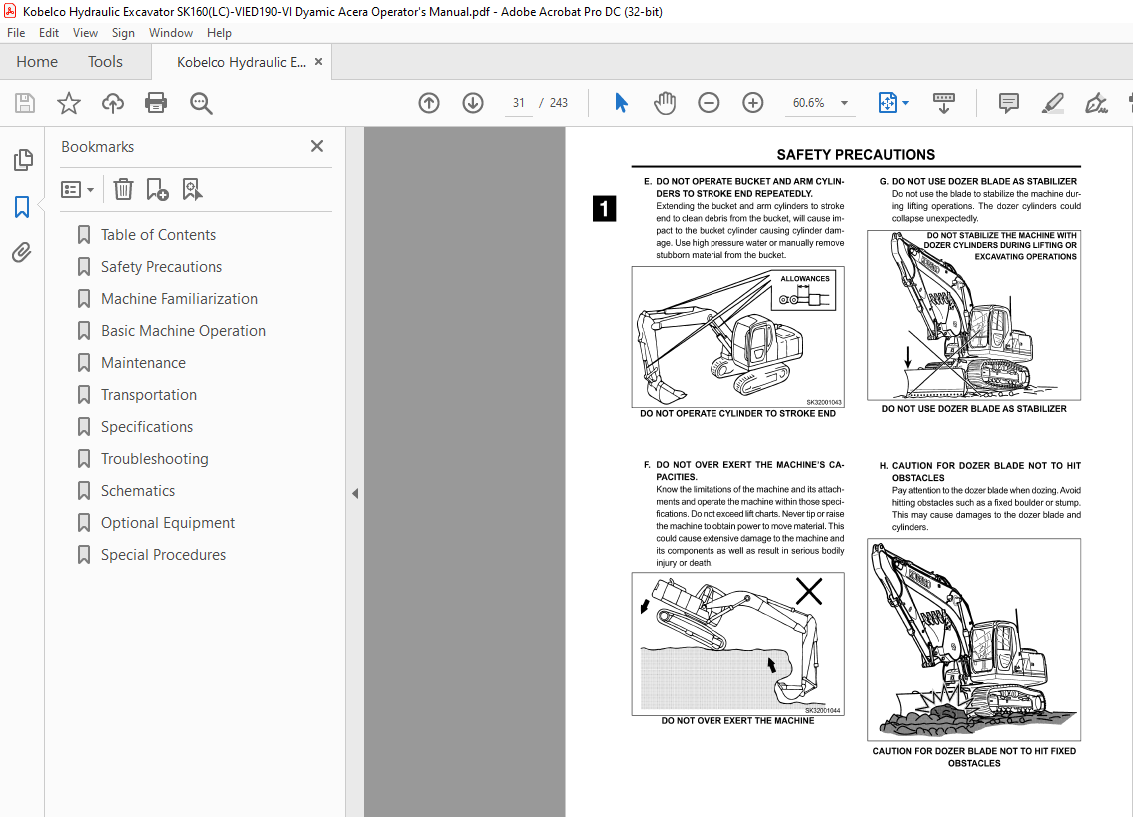Open bookmark options dropdown
The width and height of the screenshot is (1133, 817).
pyautogui.click(x=77, y=190)
